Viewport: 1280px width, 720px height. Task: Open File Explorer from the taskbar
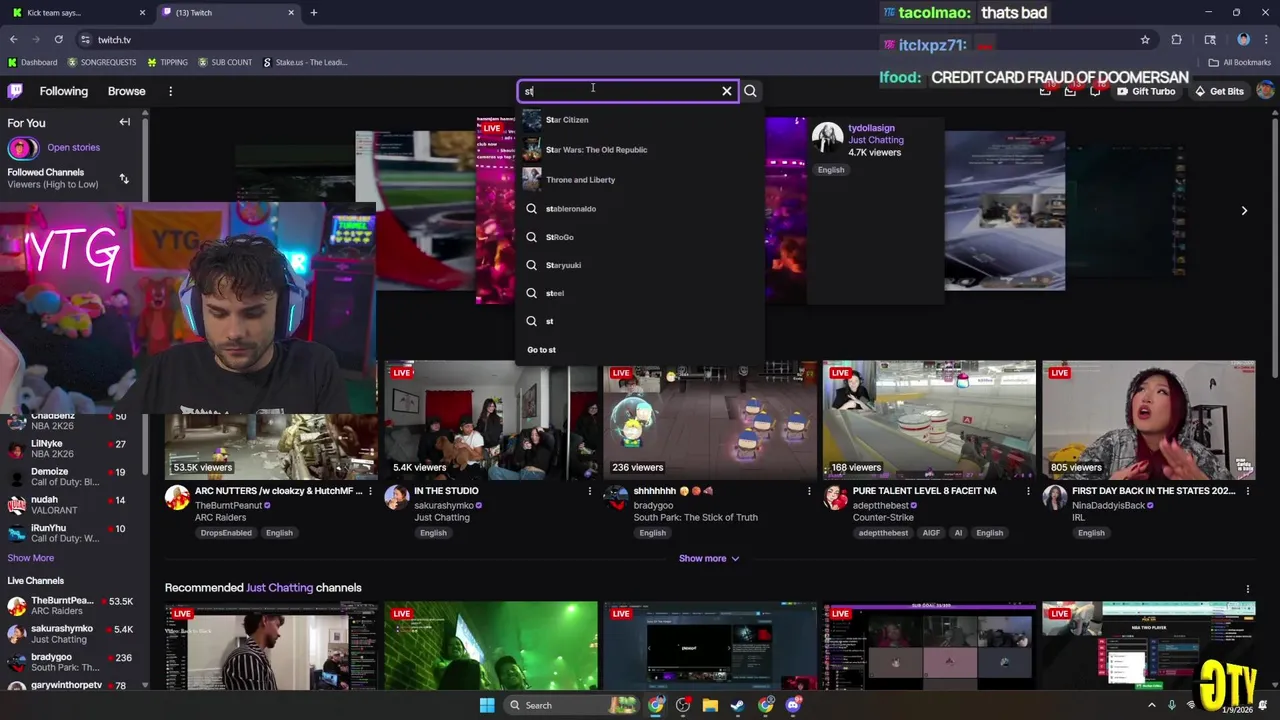coord(710,705)
